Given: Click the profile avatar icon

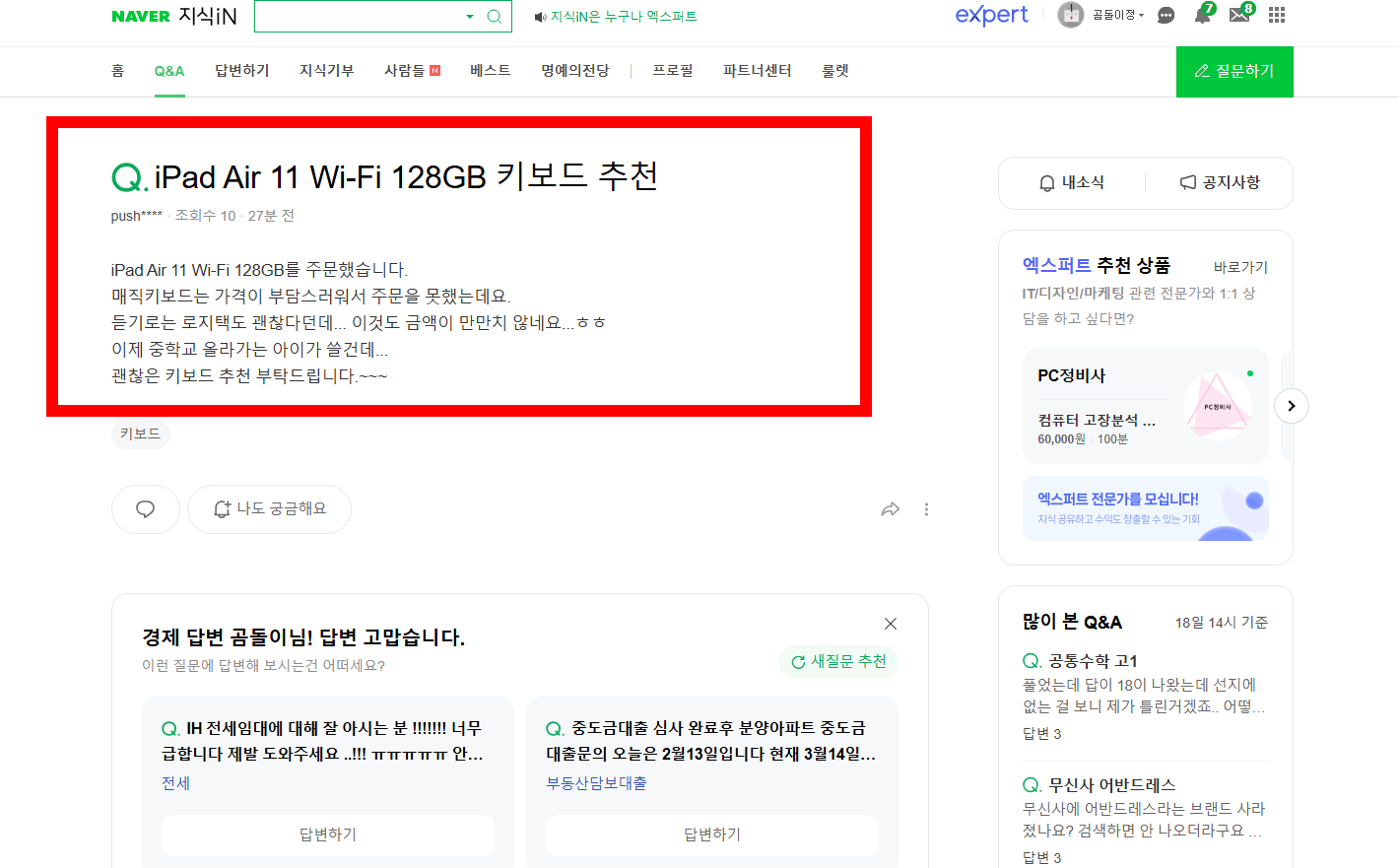Looking at the screenshot, I should click(1070, 15).
